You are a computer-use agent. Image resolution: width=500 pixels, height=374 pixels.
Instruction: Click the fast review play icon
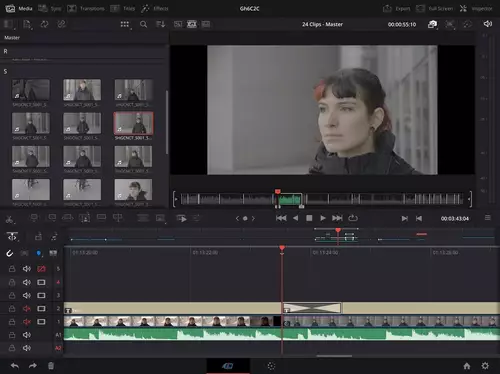[x=182, y=218]
